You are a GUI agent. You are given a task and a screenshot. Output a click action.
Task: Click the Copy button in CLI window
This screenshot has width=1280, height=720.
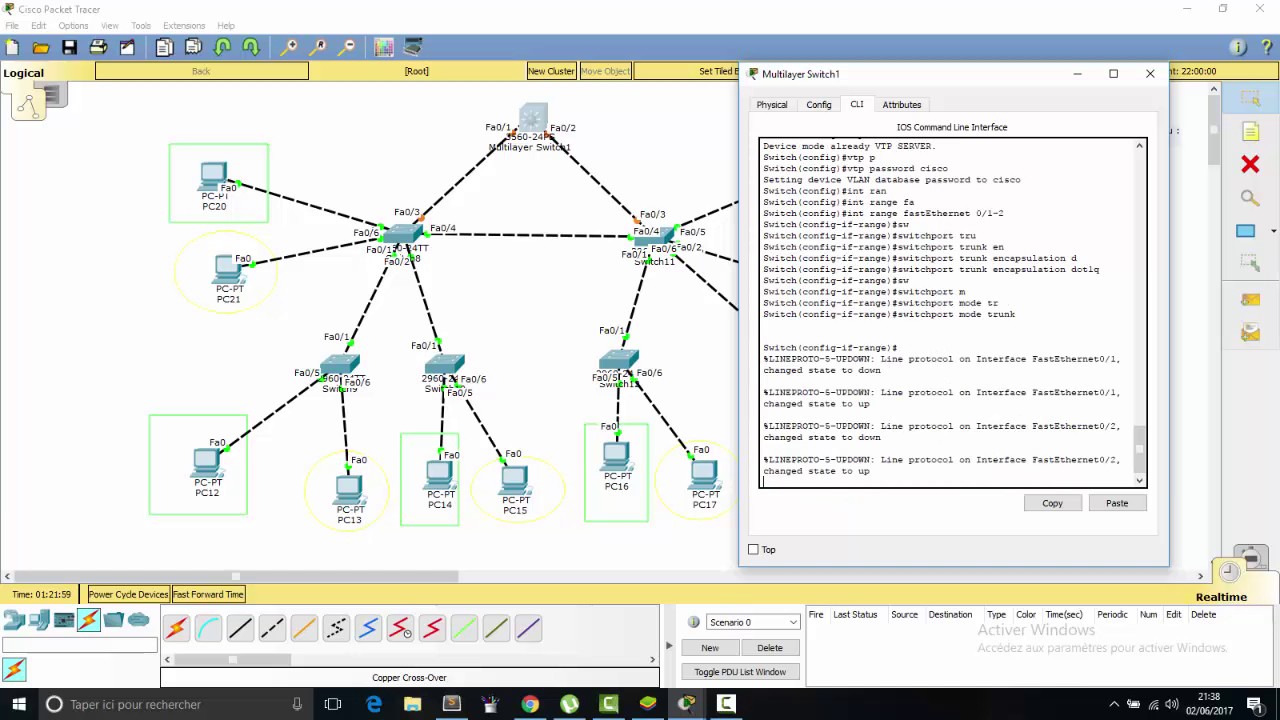1053,503
